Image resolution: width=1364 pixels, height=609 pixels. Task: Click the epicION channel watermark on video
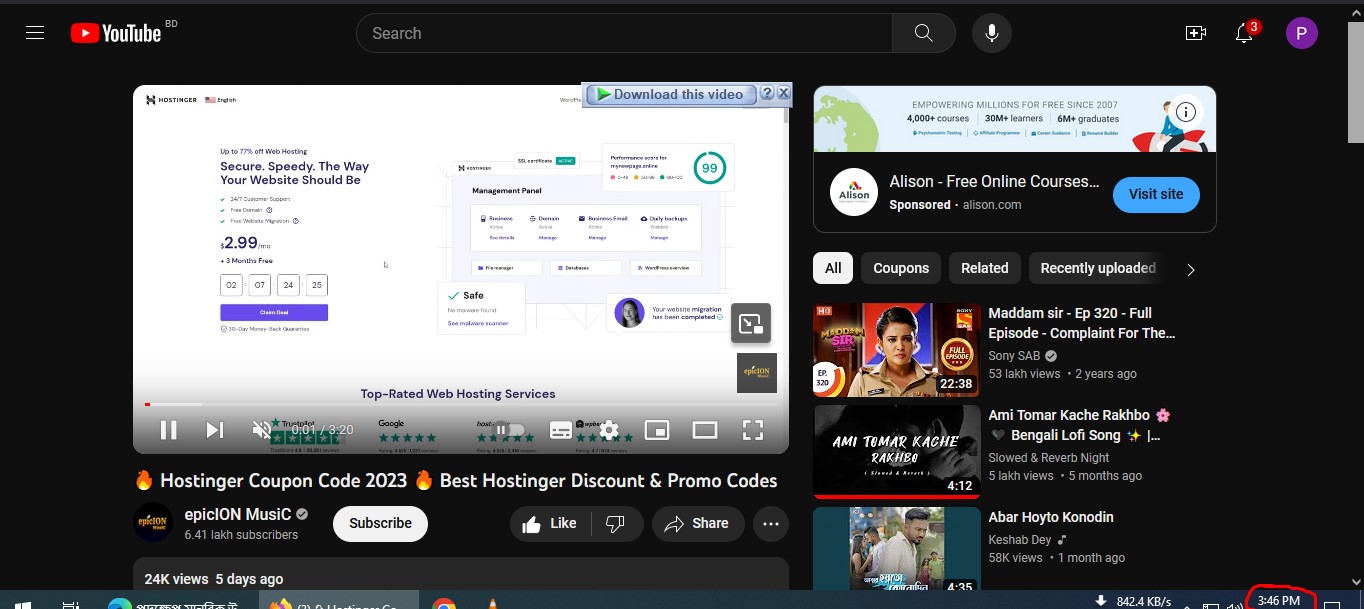coord(757,373)
